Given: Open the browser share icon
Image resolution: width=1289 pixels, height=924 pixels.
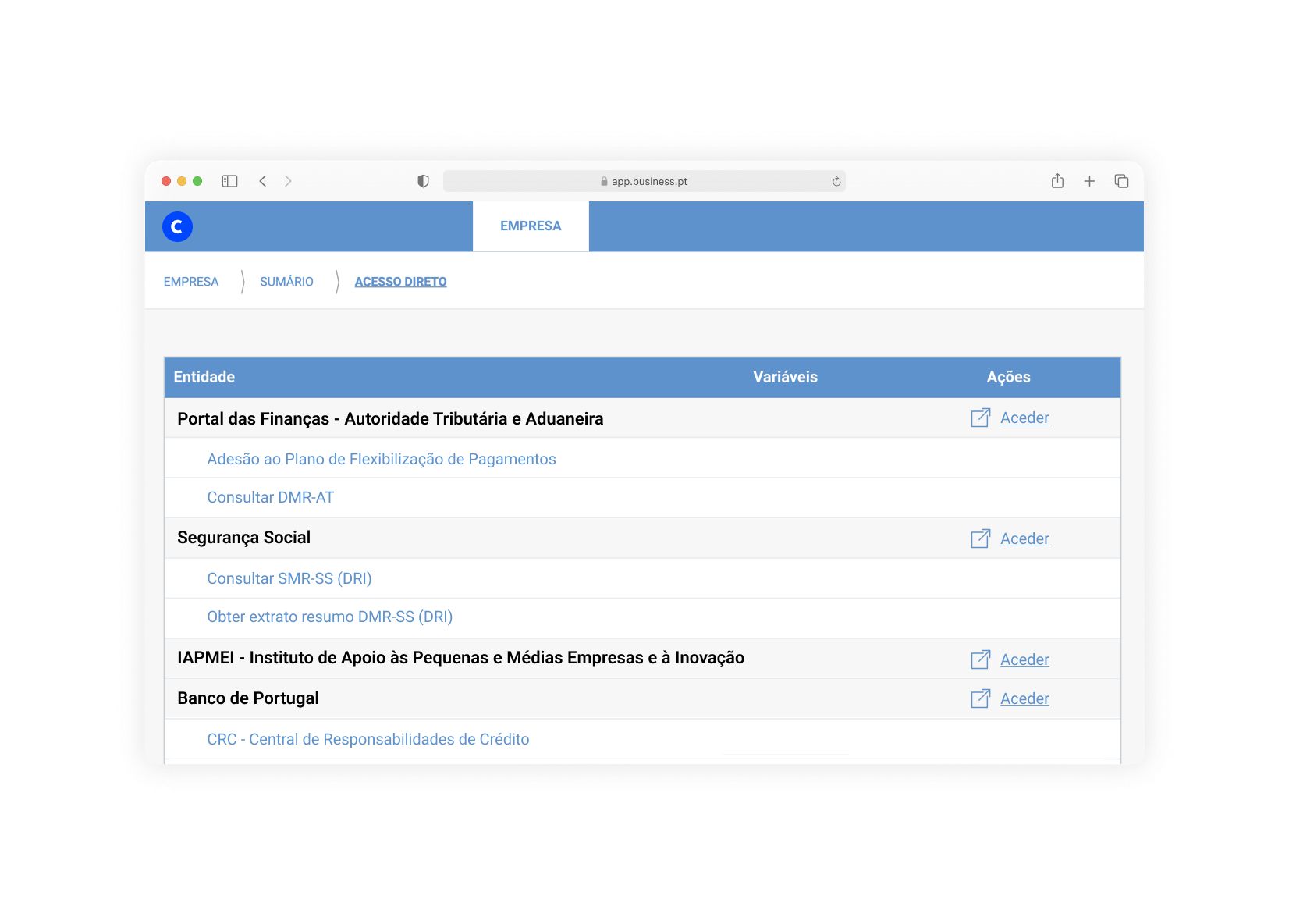Looking at the screenshot, I should [1057, 181].
